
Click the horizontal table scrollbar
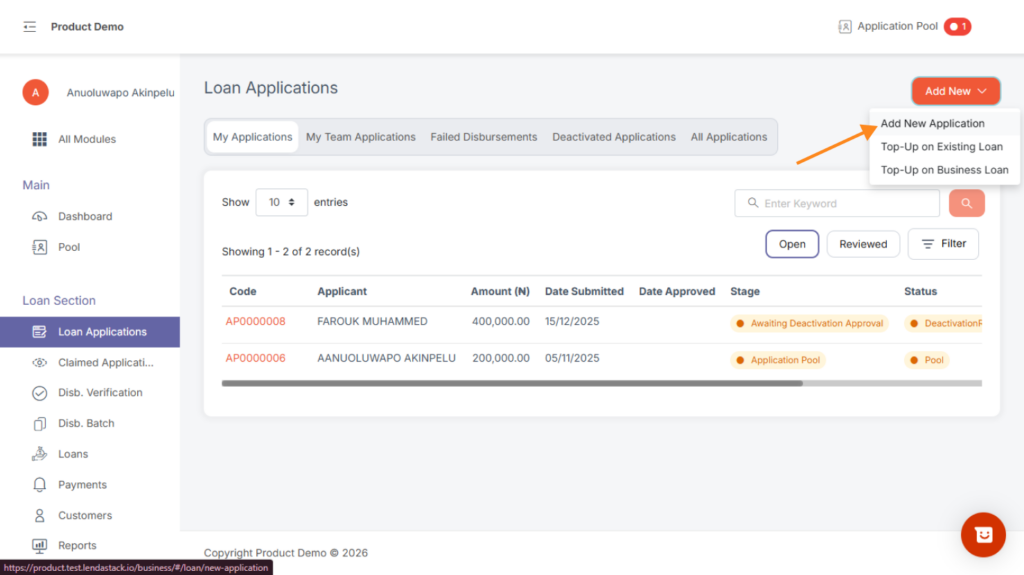pos(511,383)
